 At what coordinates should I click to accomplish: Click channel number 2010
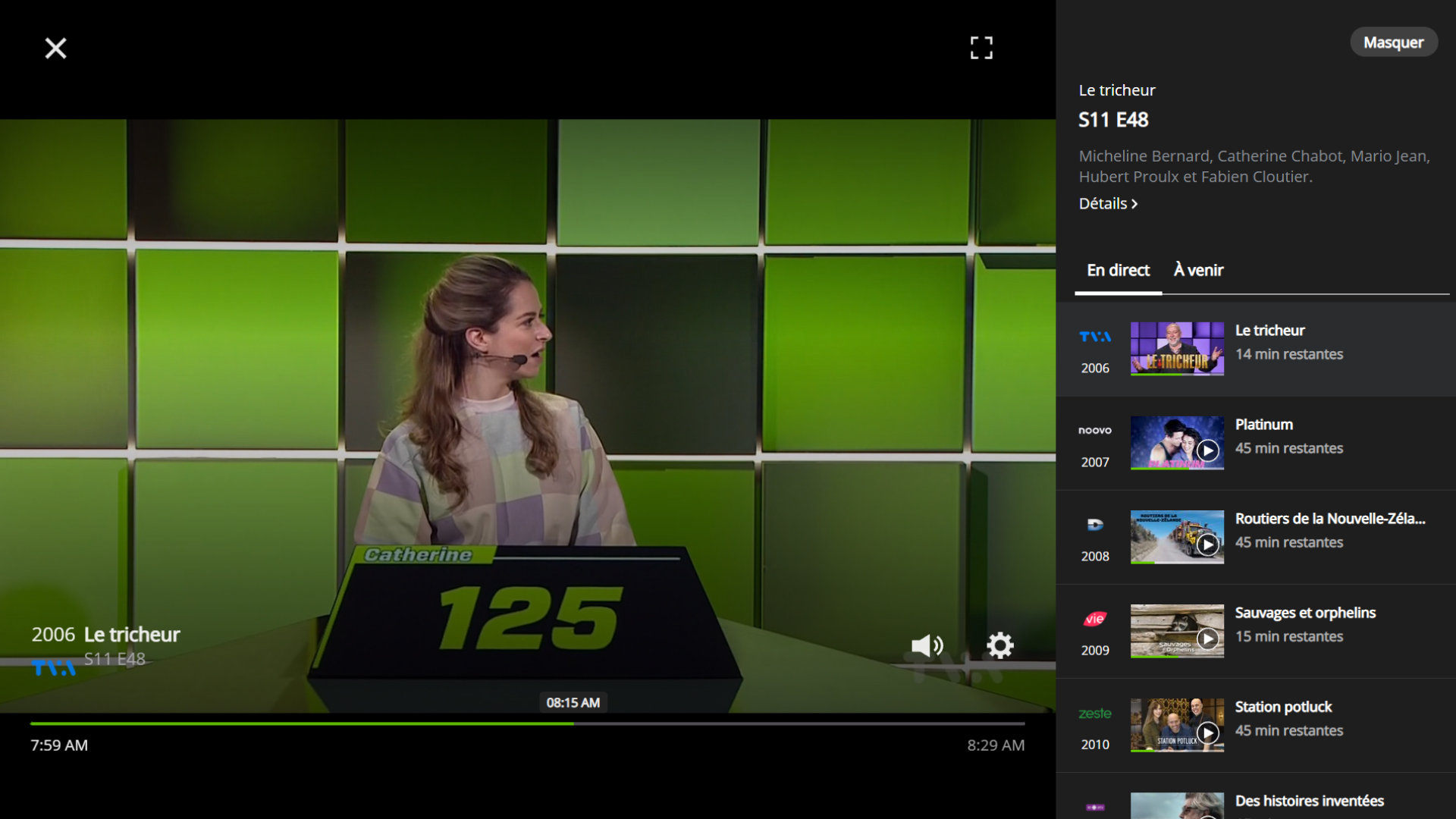(x=1095, y=745)
